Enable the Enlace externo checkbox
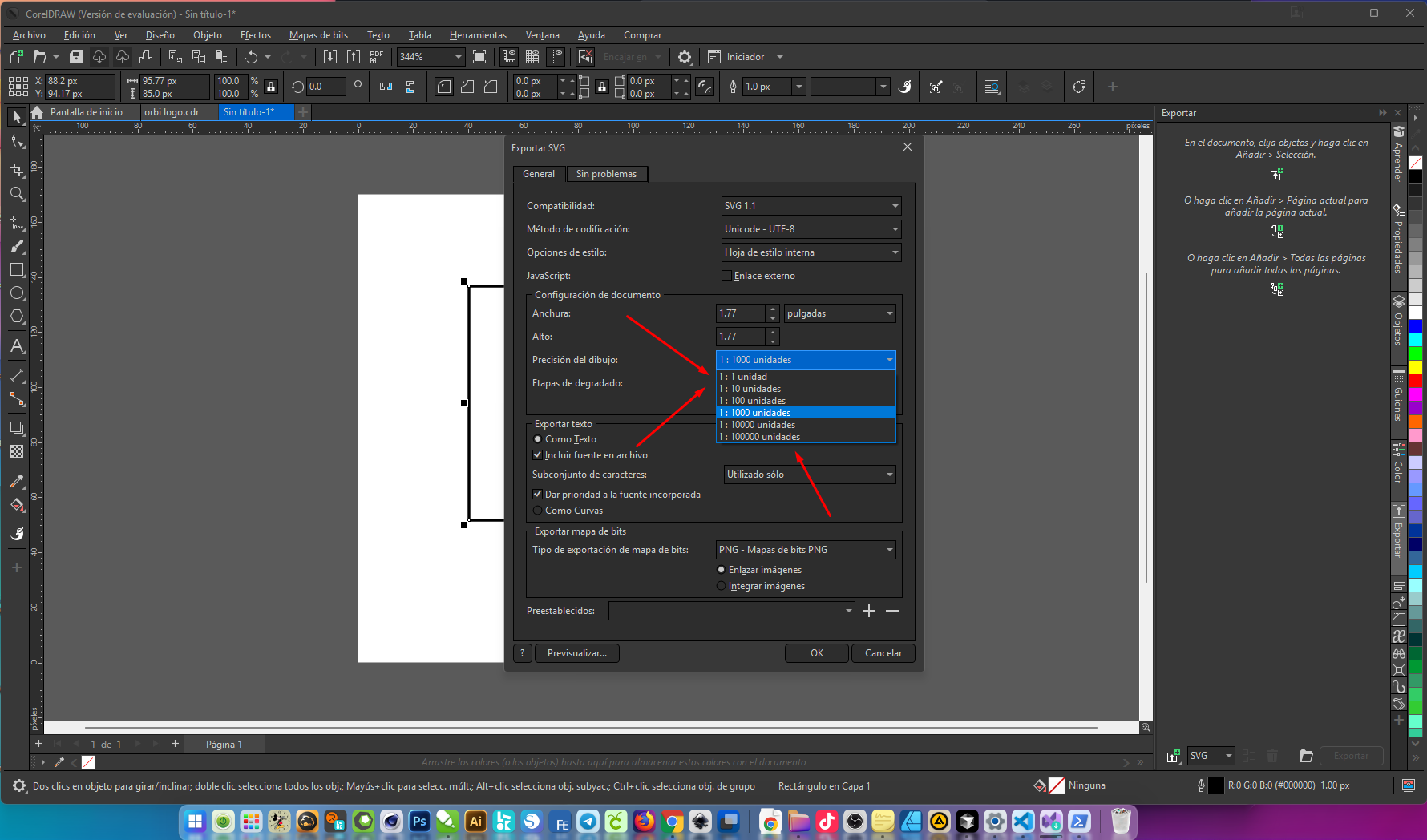Screen dimensions: 1427x840 (x=726, y=276)
